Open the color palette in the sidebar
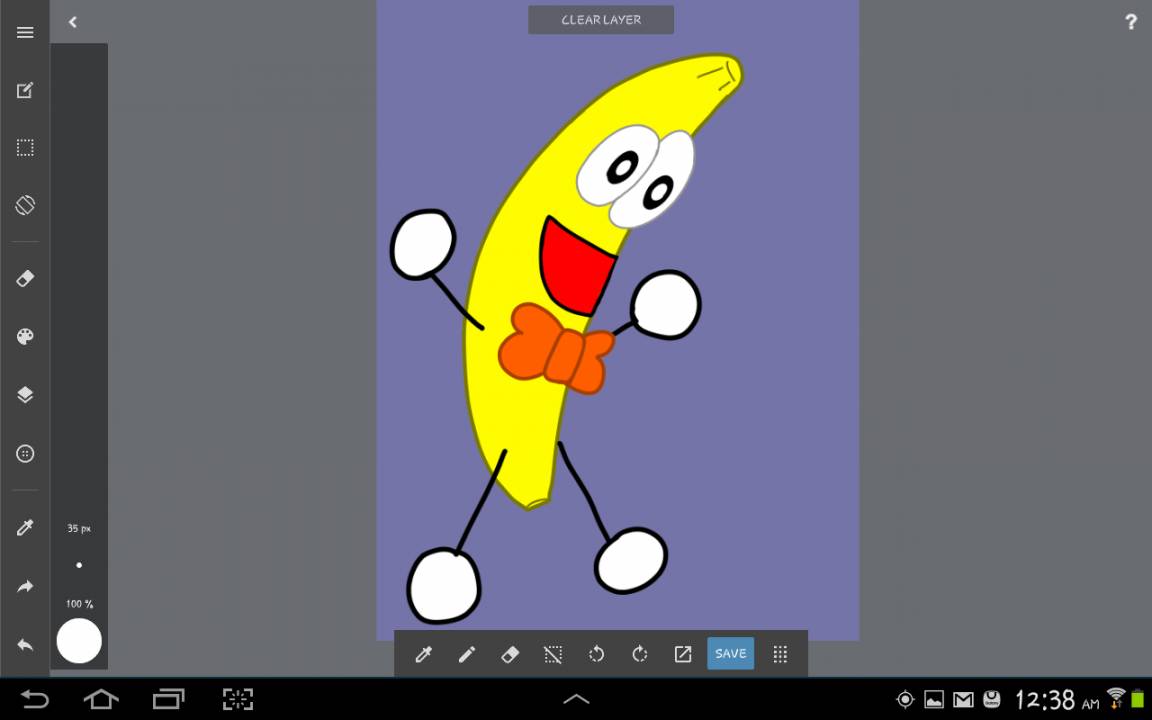This screenshot has width=1152, height=720. click(x=24, y=337)
